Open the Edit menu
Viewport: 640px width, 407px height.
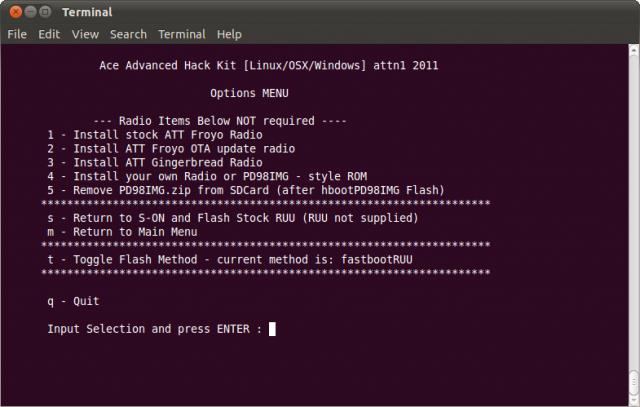coord(49,34)
